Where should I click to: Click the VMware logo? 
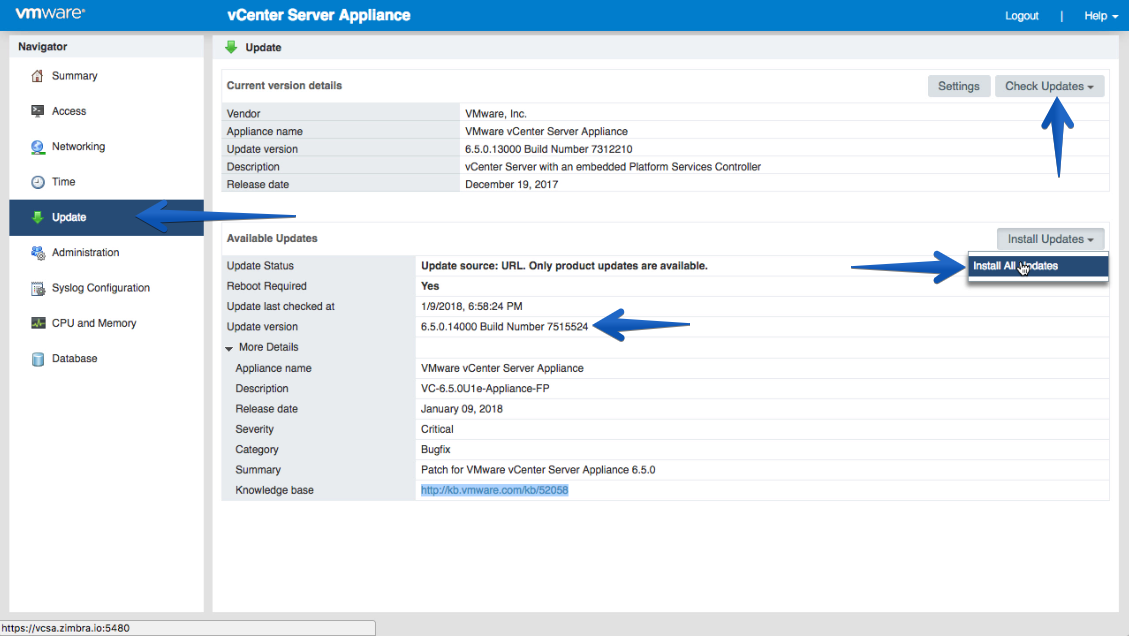[x=50, y=13]
